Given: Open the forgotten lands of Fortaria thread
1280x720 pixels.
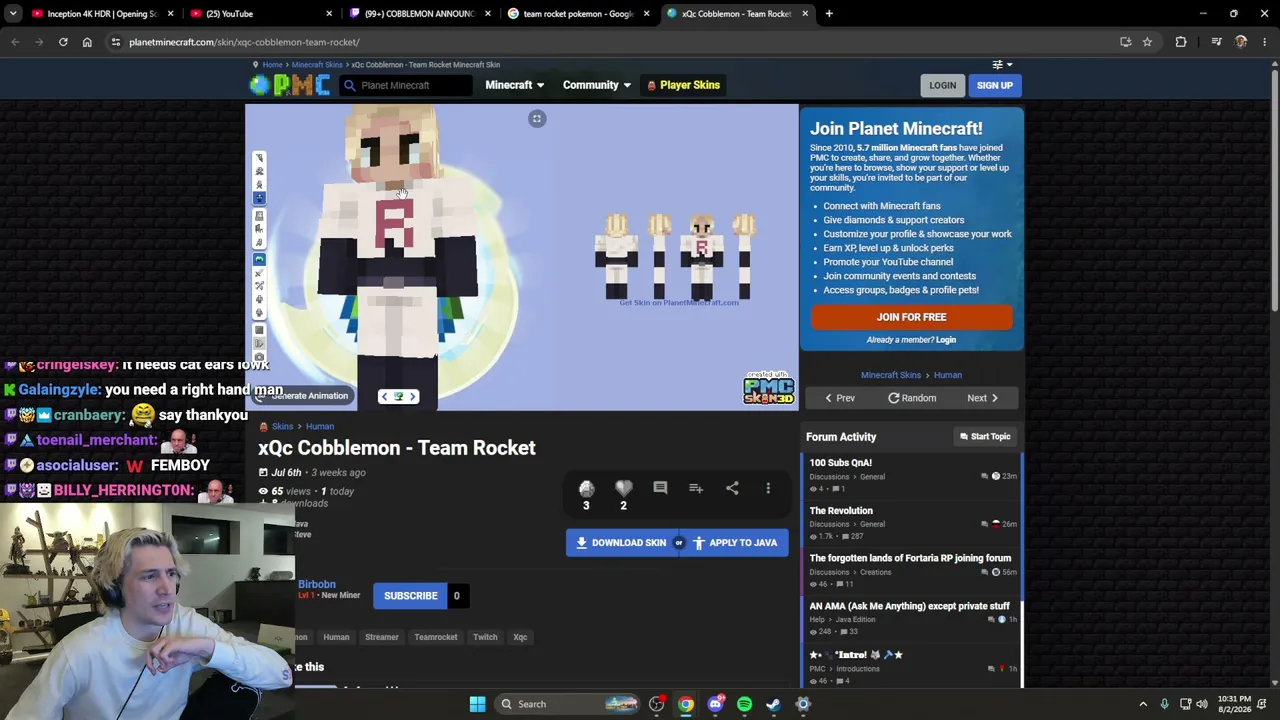Looking at the screenshot, I should coord(910,558).
